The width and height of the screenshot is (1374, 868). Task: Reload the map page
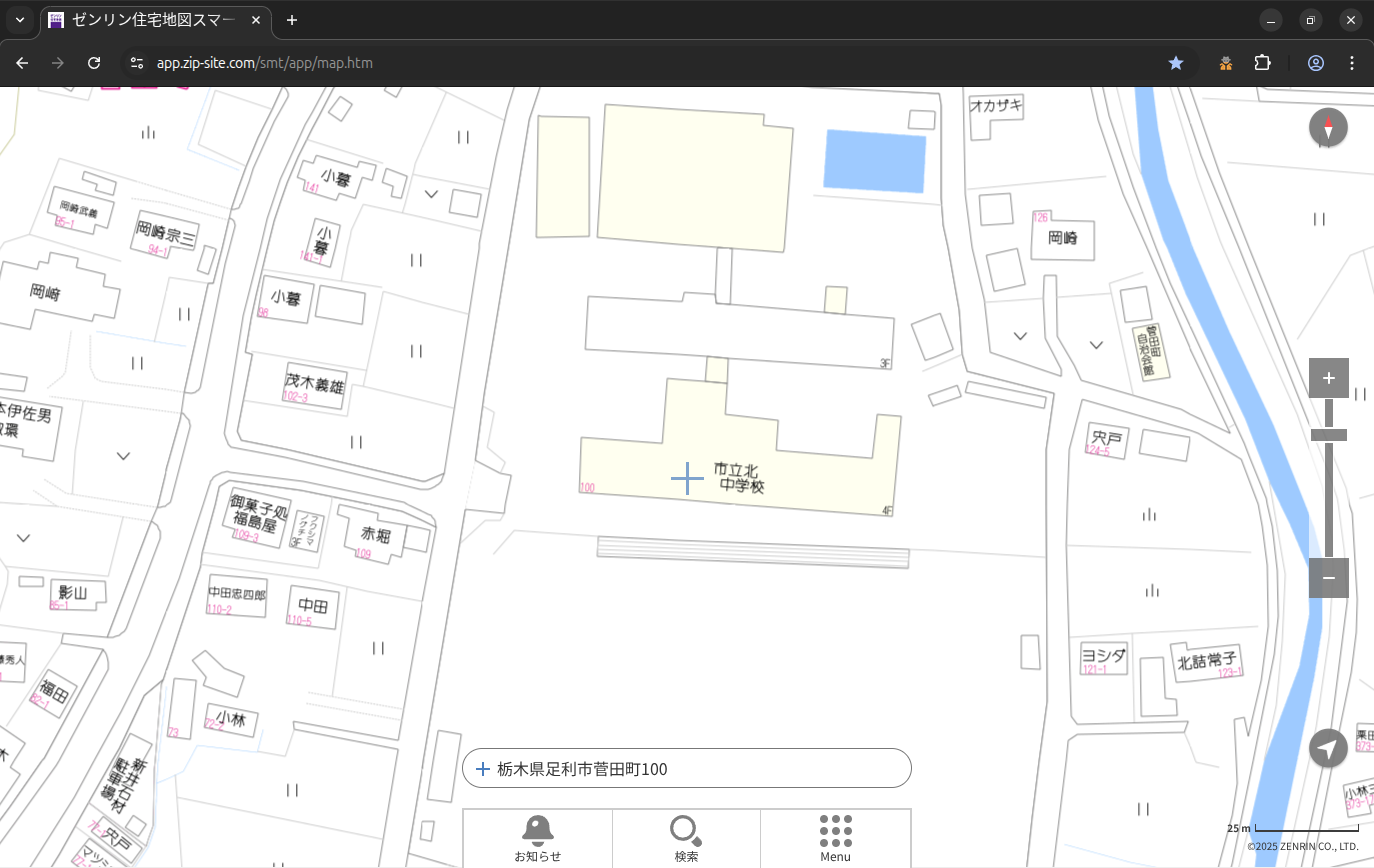pos(94,63)
